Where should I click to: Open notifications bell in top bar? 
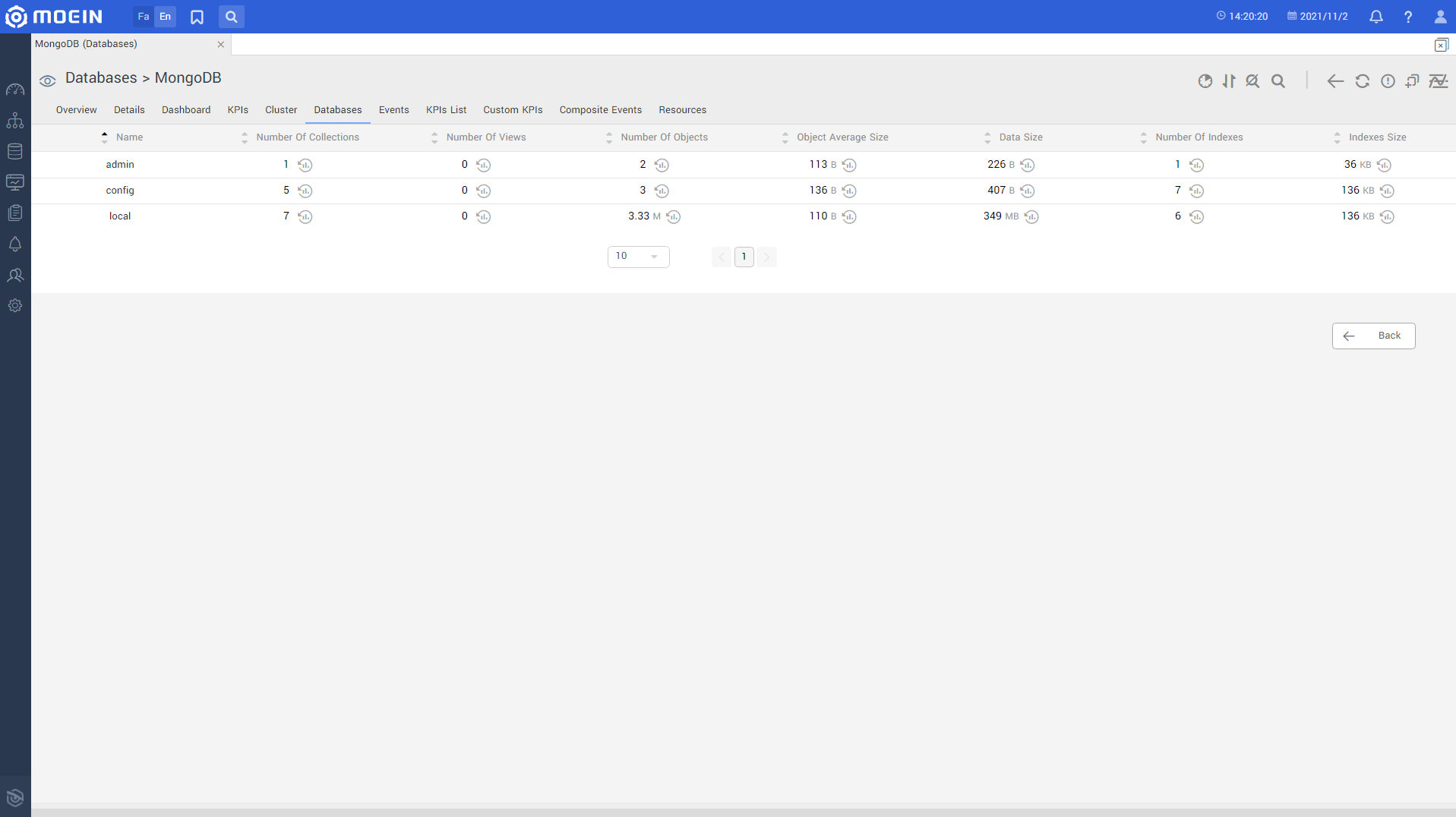click(1376, 17)
